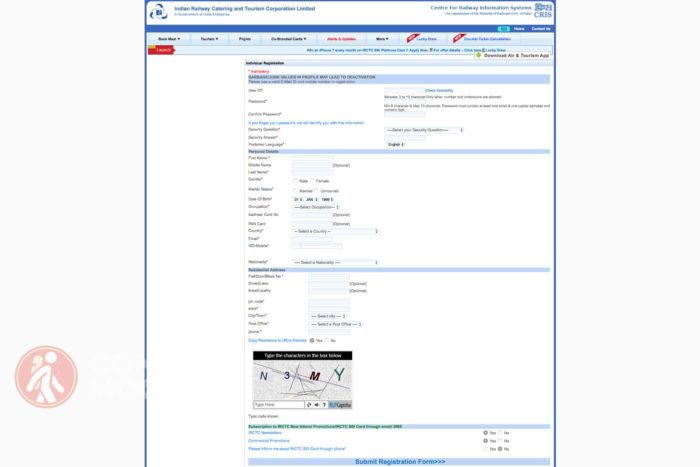Choose Married marital status

[x=295, y=191]
